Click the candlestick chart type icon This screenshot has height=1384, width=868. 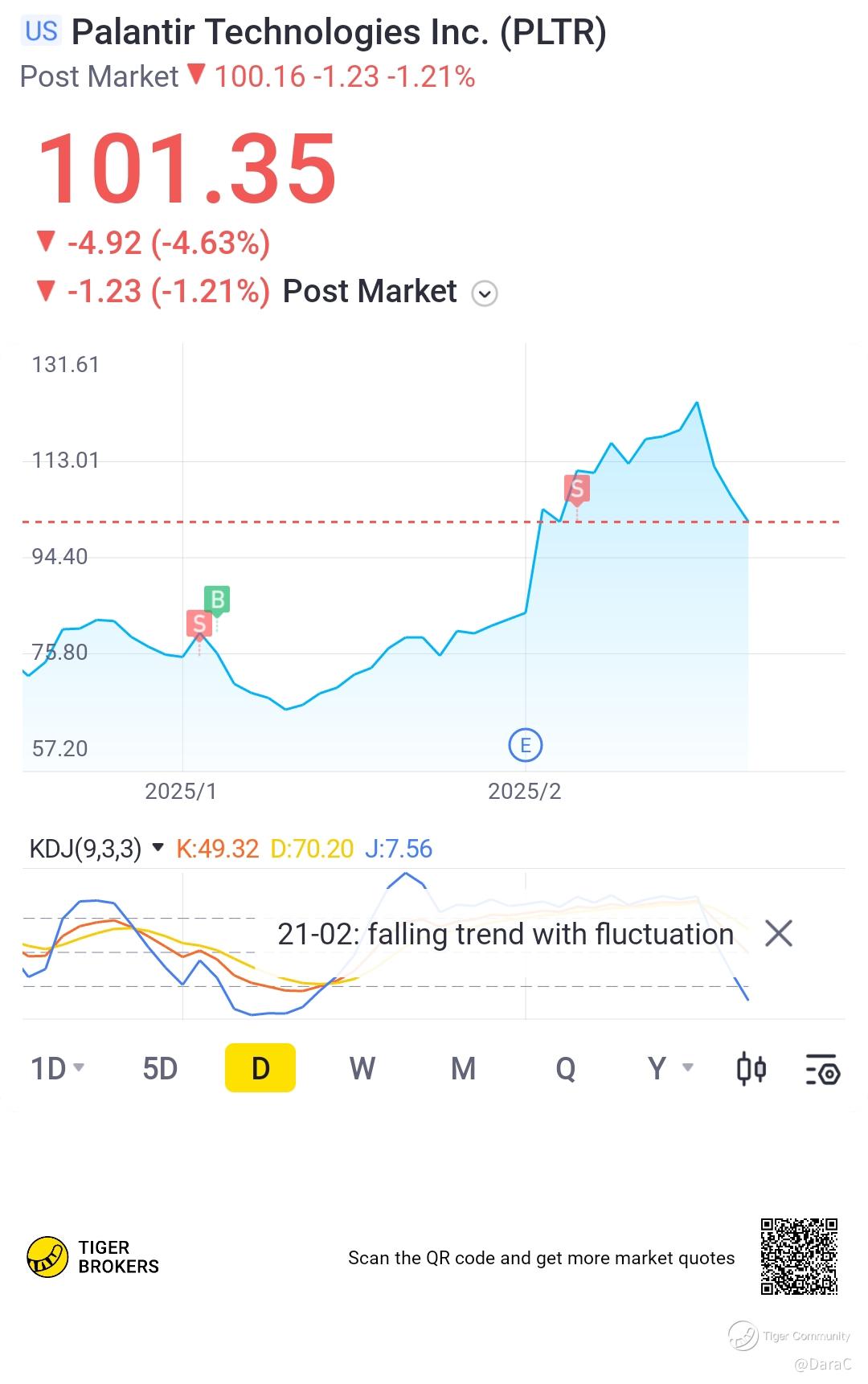point(751,1069)
